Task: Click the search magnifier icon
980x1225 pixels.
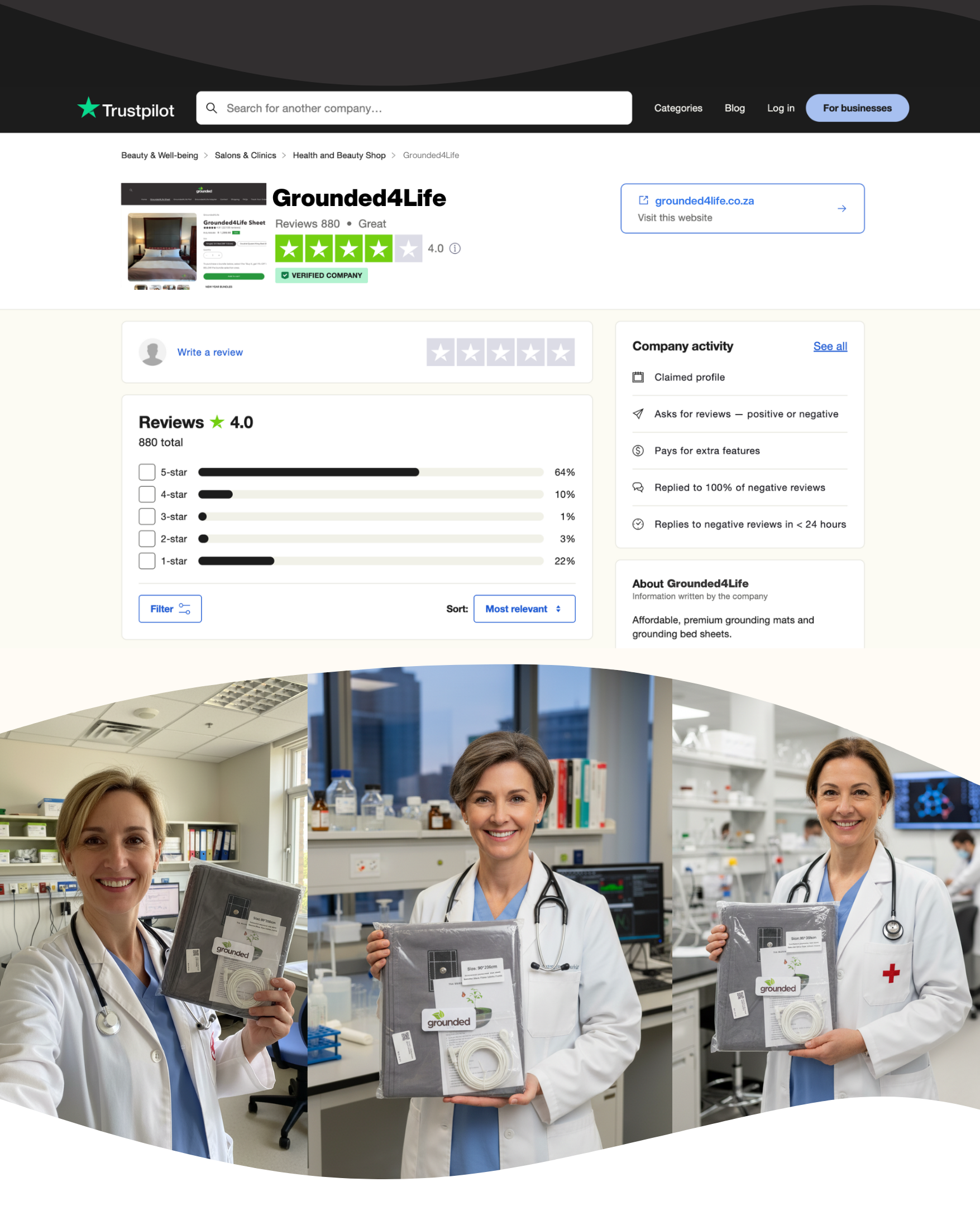Action: pos(211,108)
